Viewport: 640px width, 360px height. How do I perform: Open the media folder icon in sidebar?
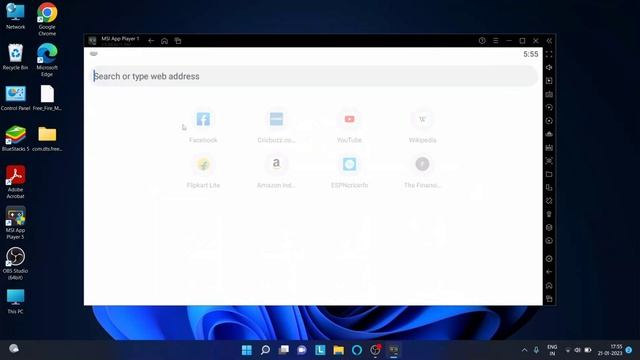[x=549, y=174]
